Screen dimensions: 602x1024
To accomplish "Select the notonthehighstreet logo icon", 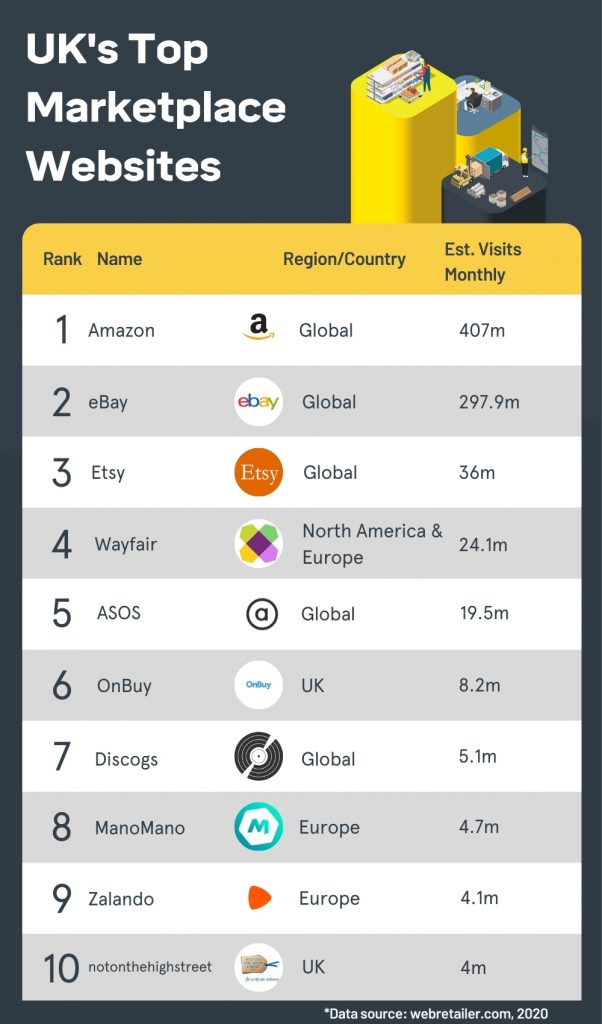I will pos(258,967).
